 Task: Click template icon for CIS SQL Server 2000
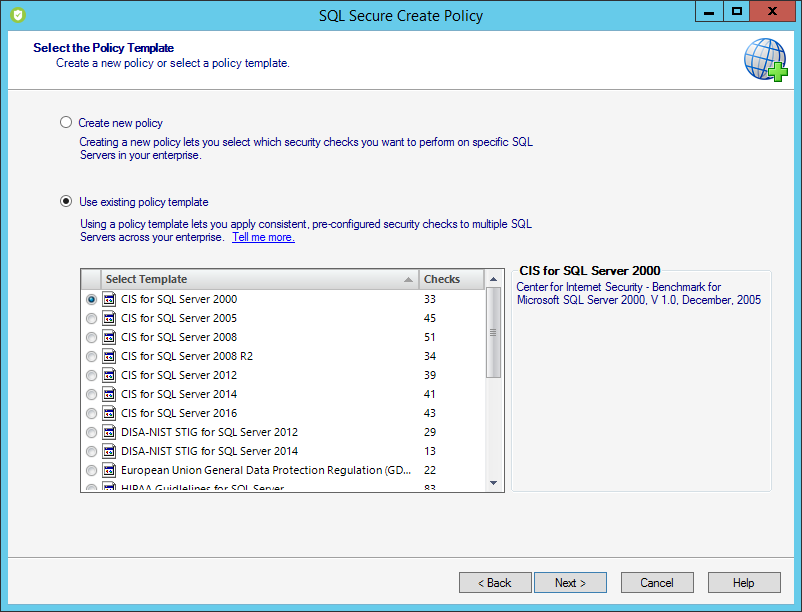pos(109,299)
